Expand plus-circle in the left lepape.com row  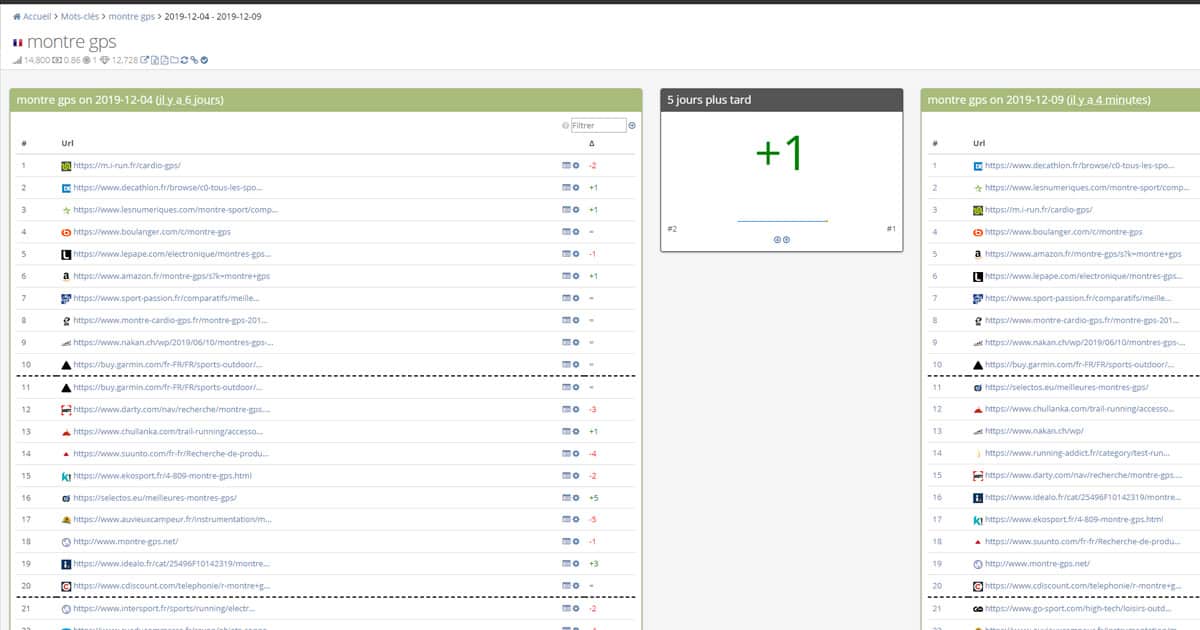[x=576, y=253]
